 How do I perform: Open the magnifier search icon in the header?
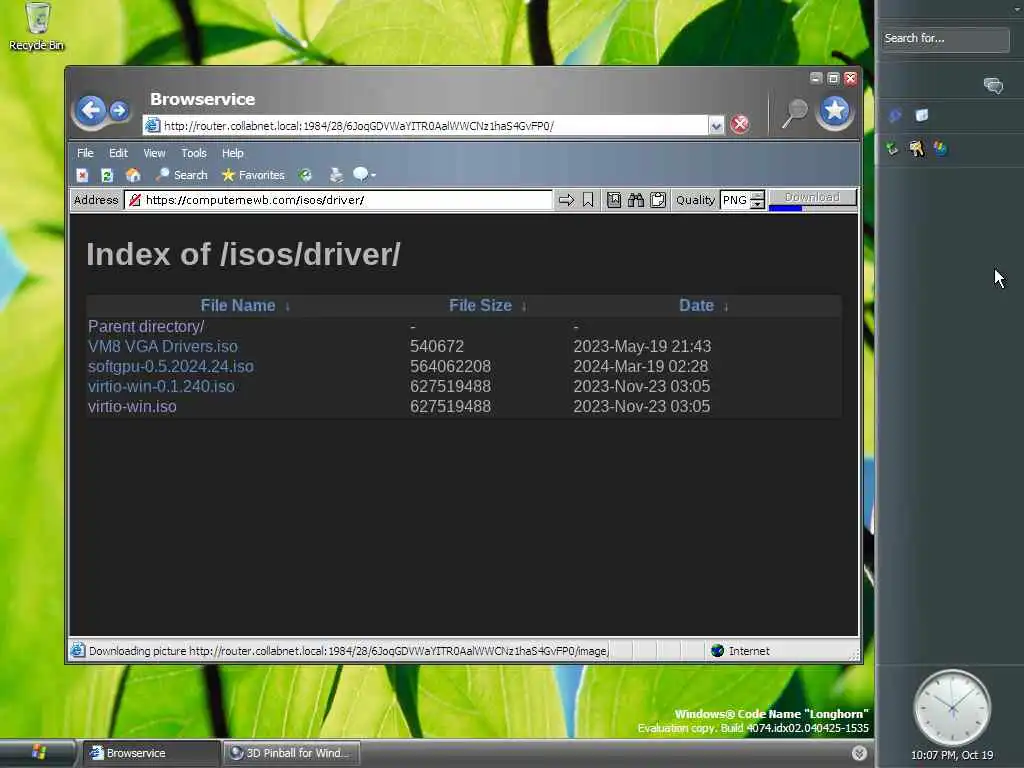[795, 114]
